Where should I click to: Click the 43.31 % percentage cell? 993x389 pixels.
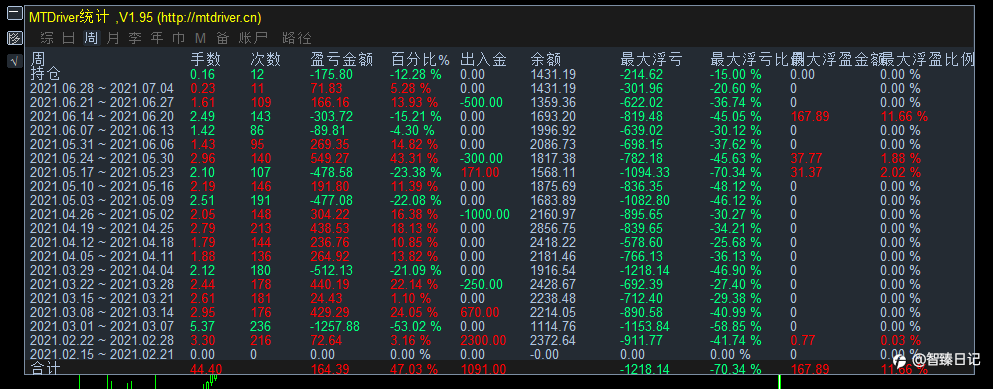(x=414, y=158)
